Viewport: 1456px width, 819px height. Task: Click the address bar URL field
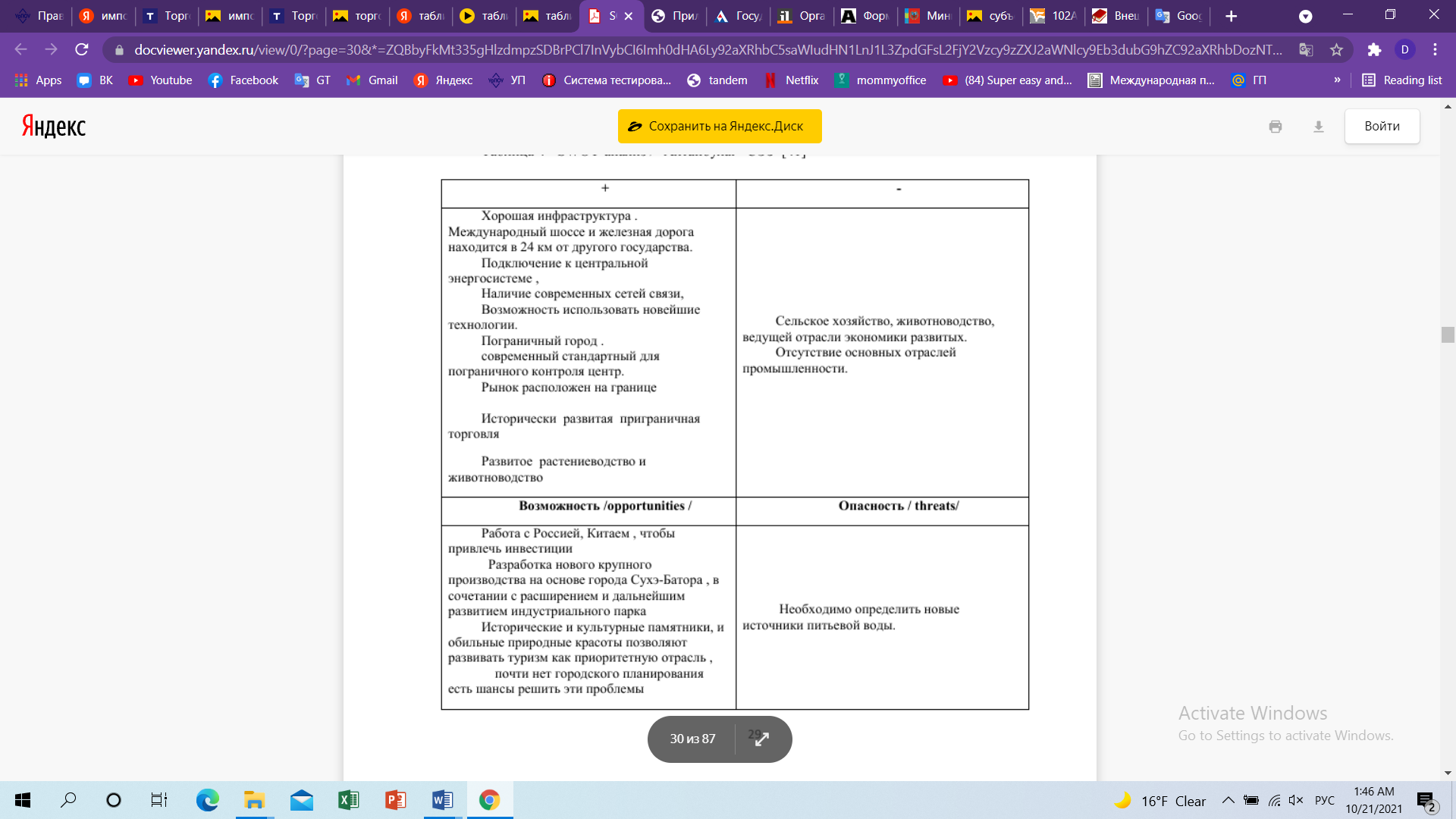click(708, 49)
